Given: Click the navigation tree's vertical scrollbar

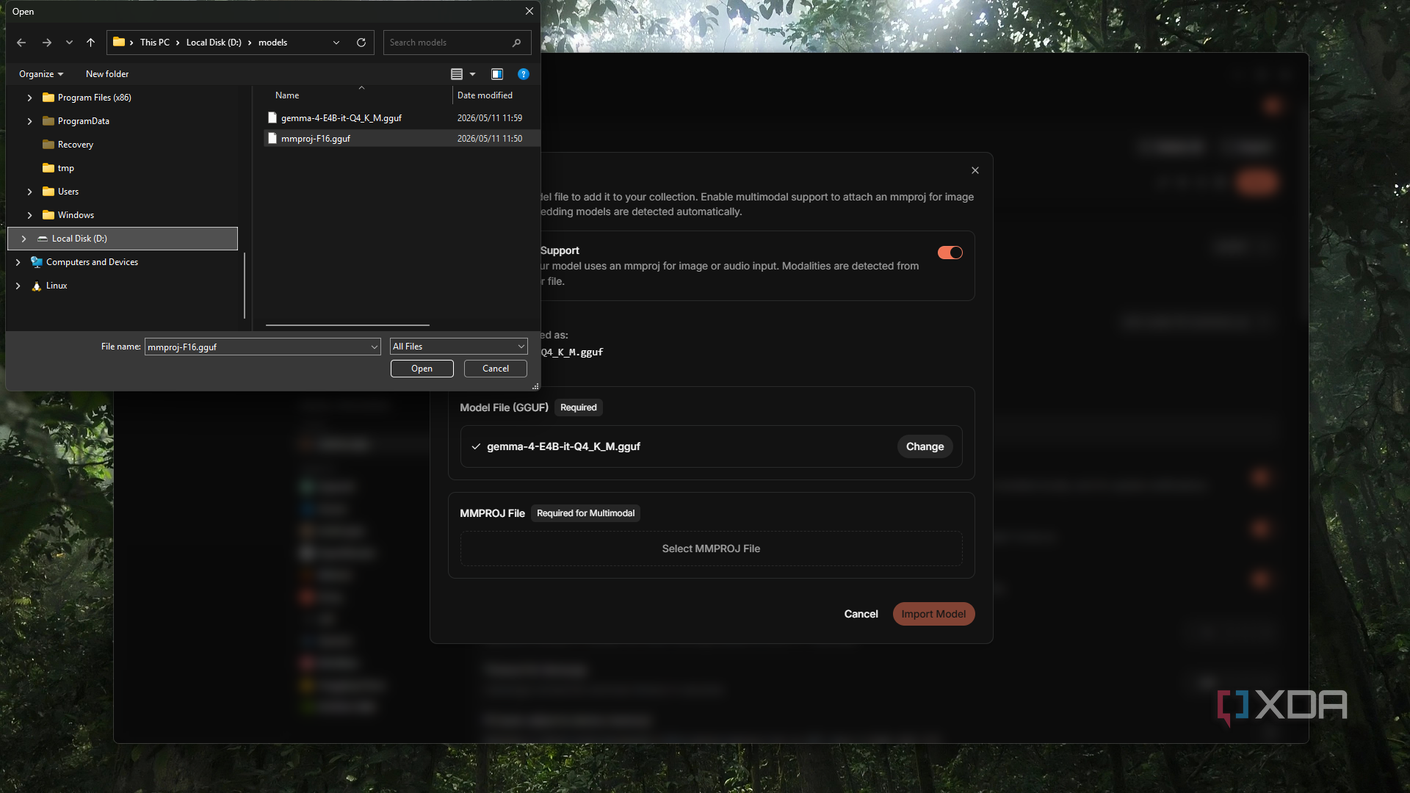Looking at the screenshot, I should coord(245,285).
